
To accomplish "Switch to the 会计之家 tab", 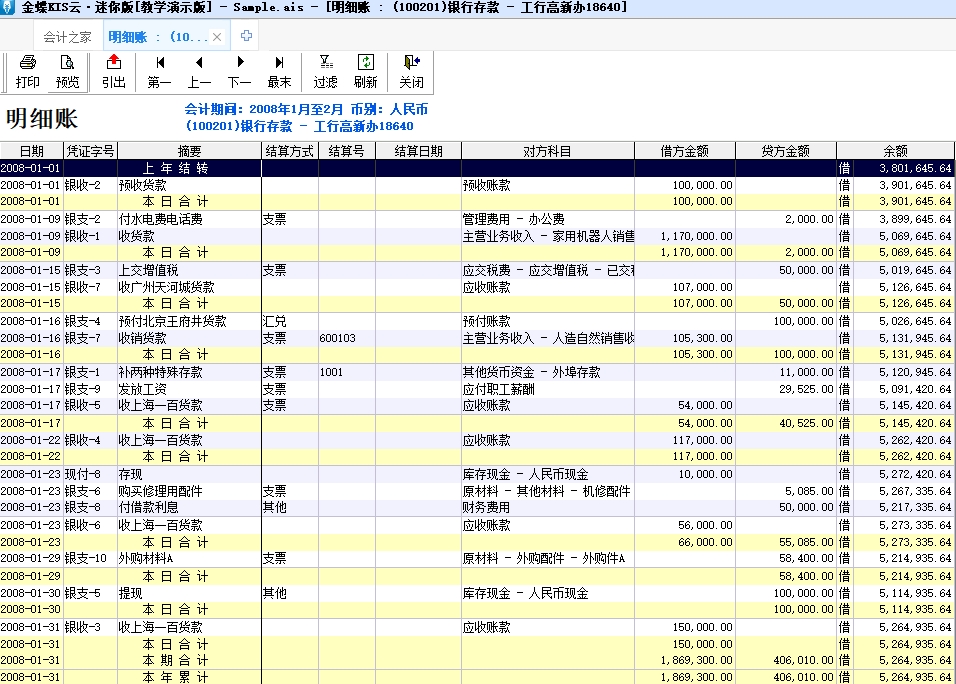I will point(67,37).
